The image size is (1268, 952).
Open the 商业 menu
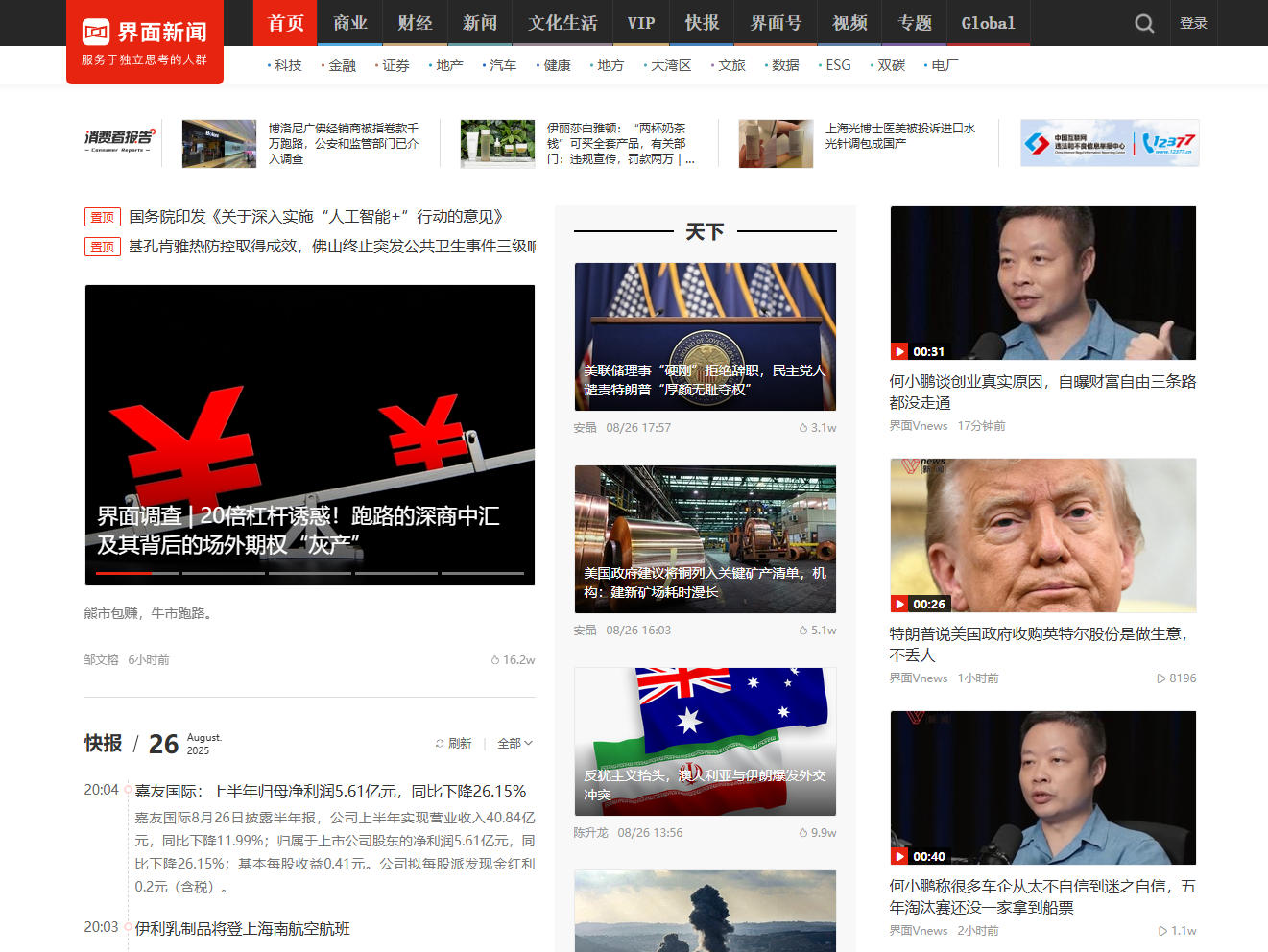coord(351,23)
